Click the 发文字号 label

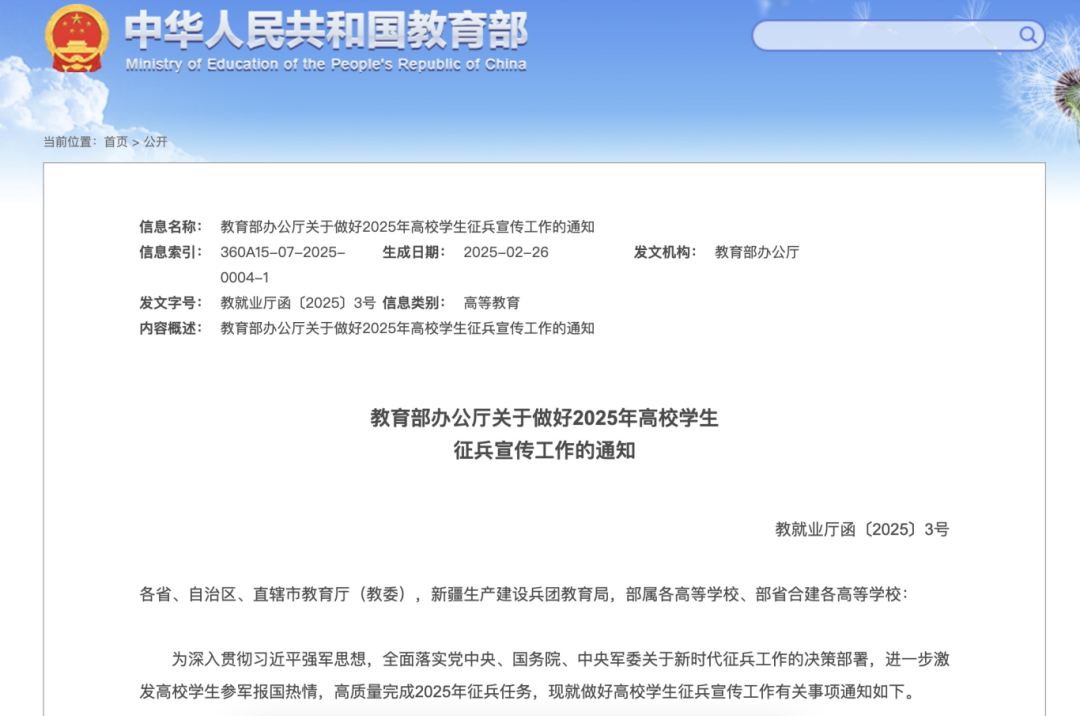tap(170, 303)
